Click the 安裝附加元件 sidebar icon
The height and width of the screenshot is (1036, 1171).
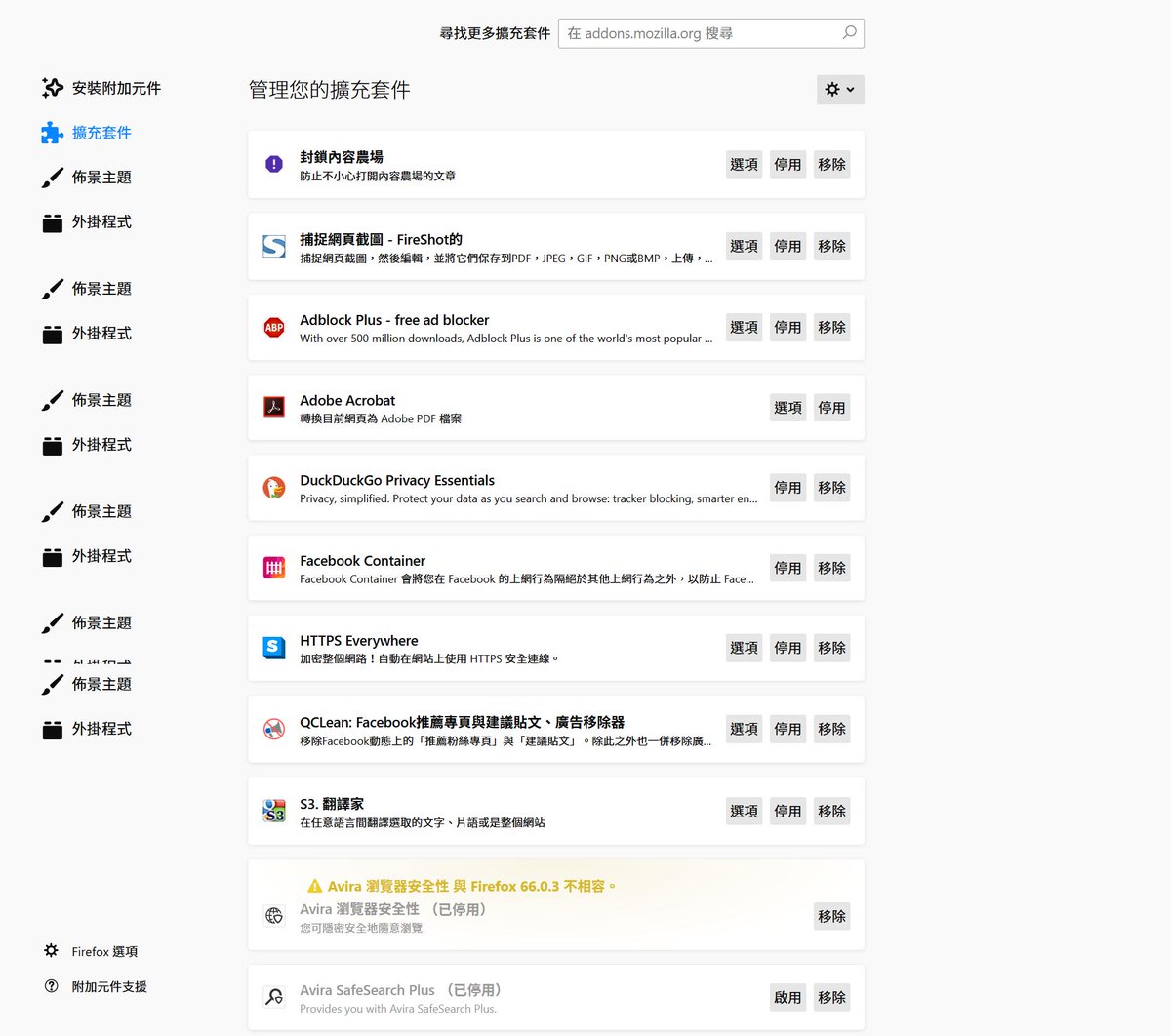[x=52, y=87]
